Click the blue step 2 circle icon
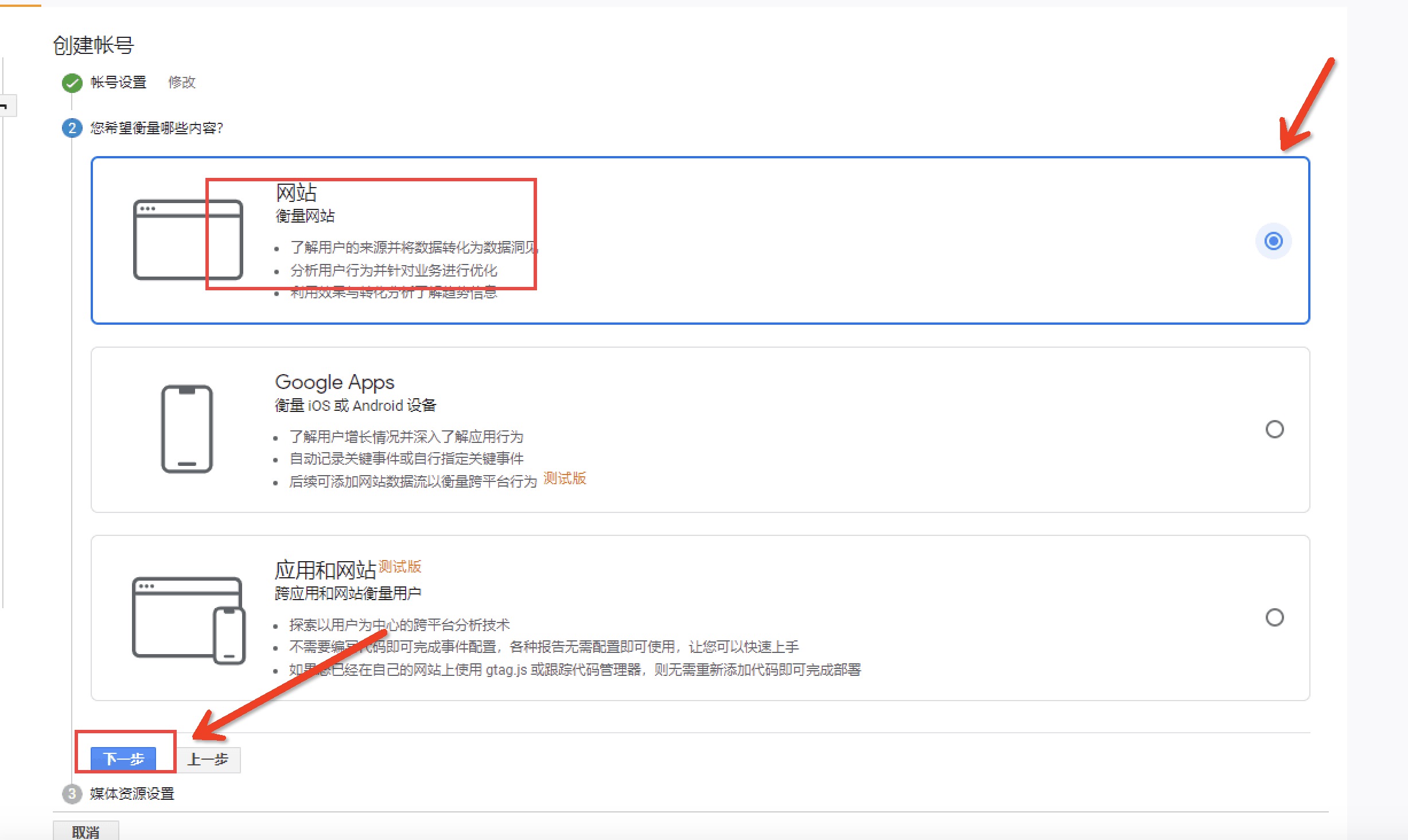Screen dimensions: 1408x840 point(72,127)
